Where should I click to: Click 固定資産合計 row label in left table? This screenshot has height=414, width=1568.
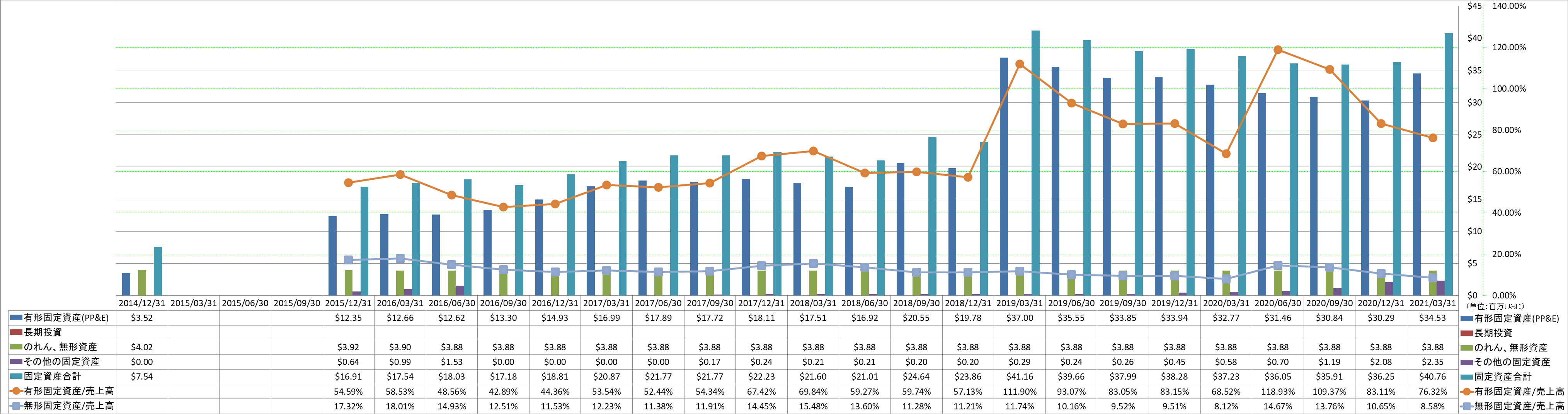52,376
